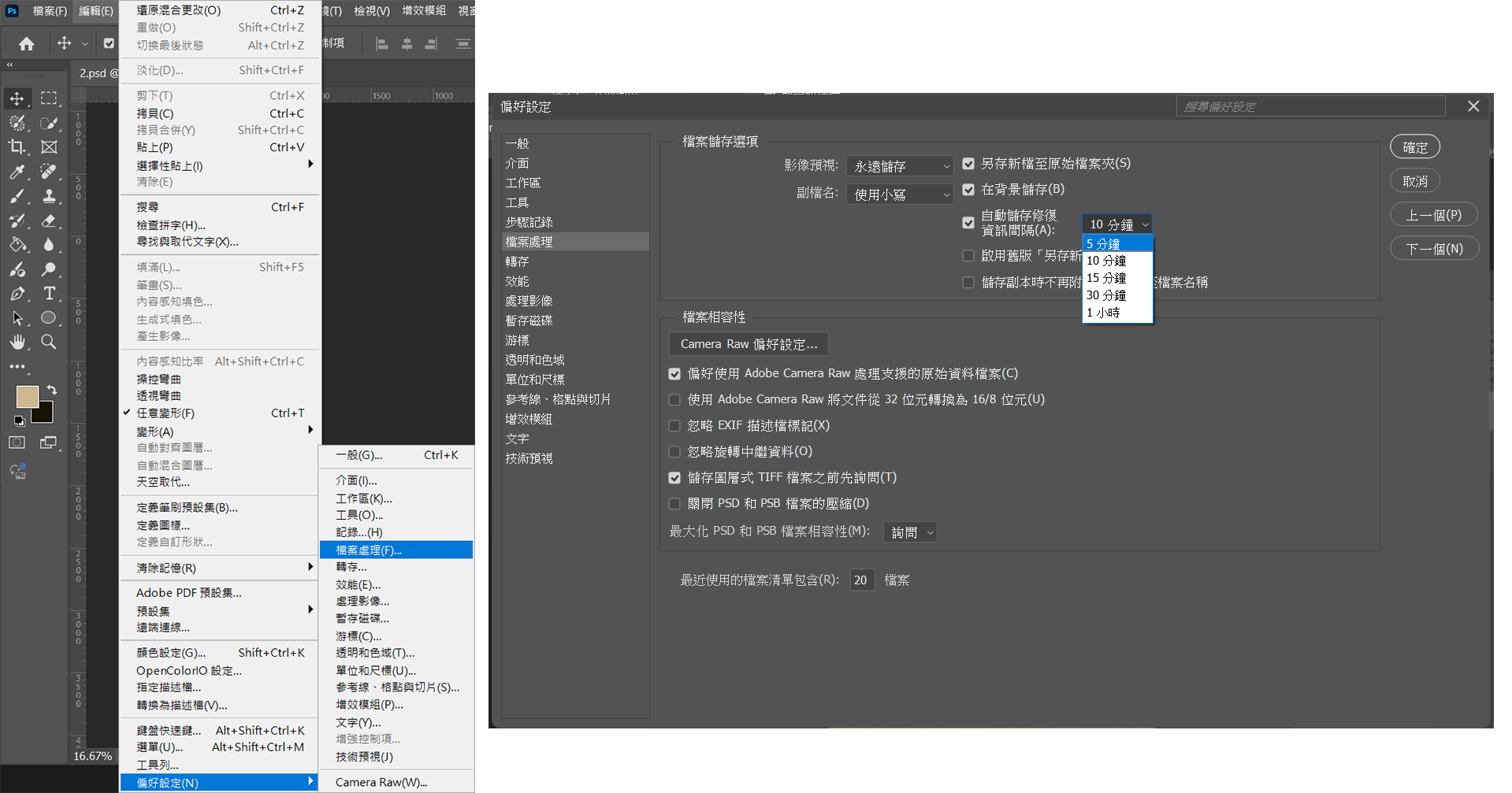Open the 最大化相容性 詢問 dropdown
Screen dimensions: 1512x793
click(x=911, y=532)
